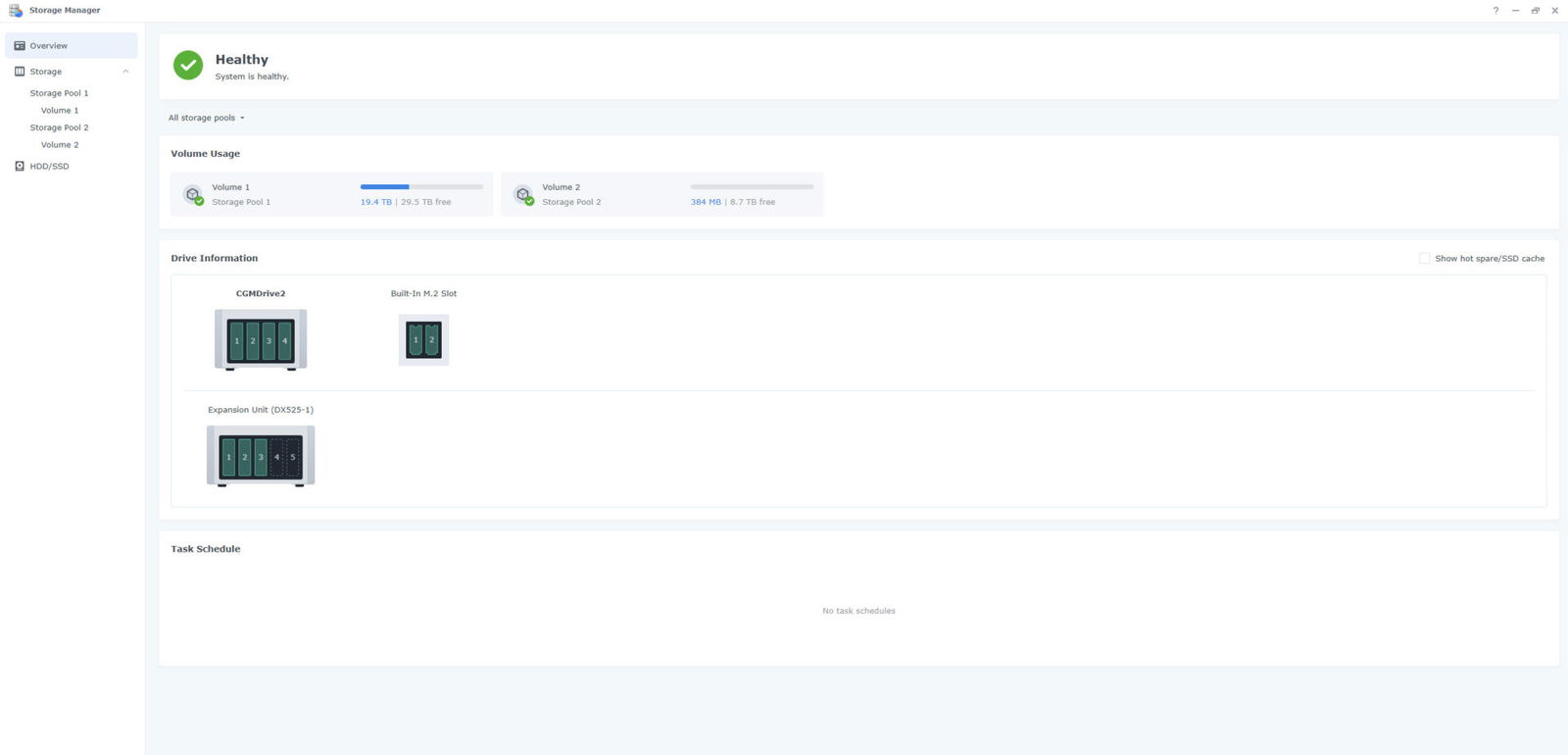Enable Show hot spare/SSD cache checkbox
Viewport: 1568px width, 755px height.
(1424, 259)
